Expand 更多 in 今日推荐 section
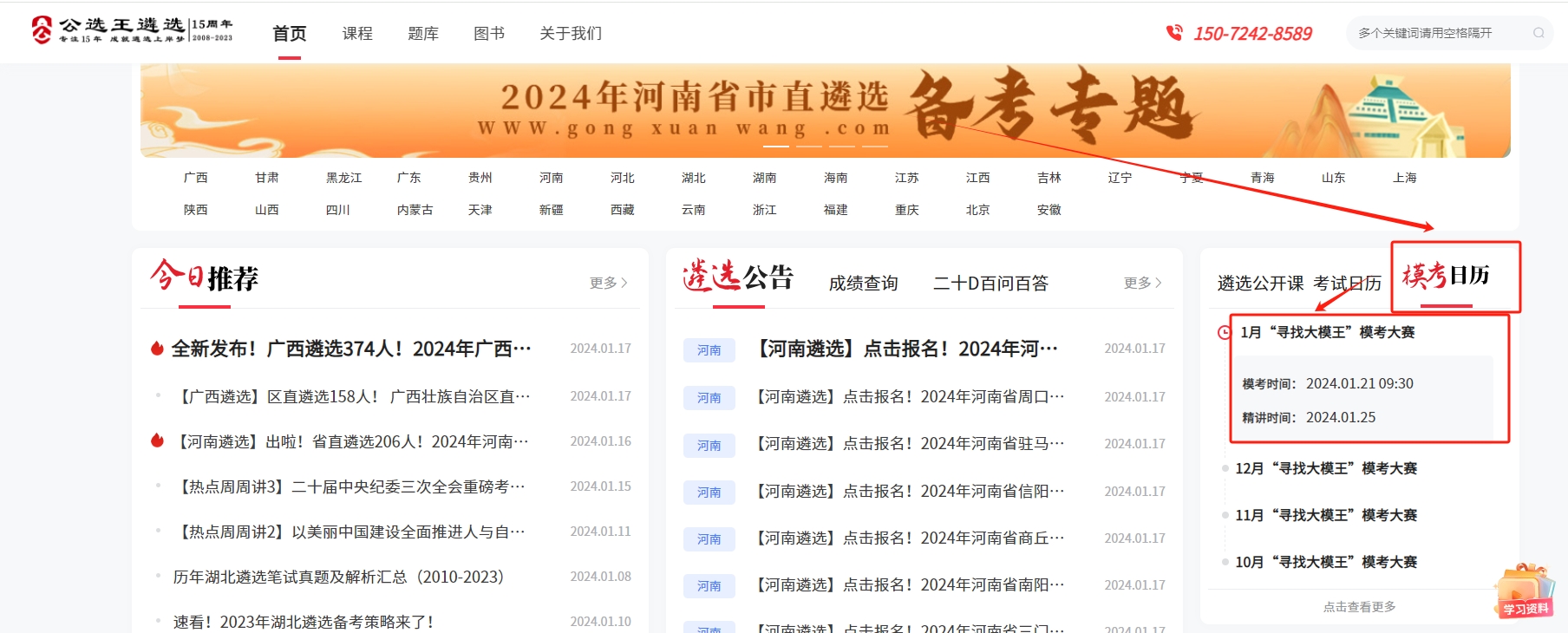 (608, 283)
